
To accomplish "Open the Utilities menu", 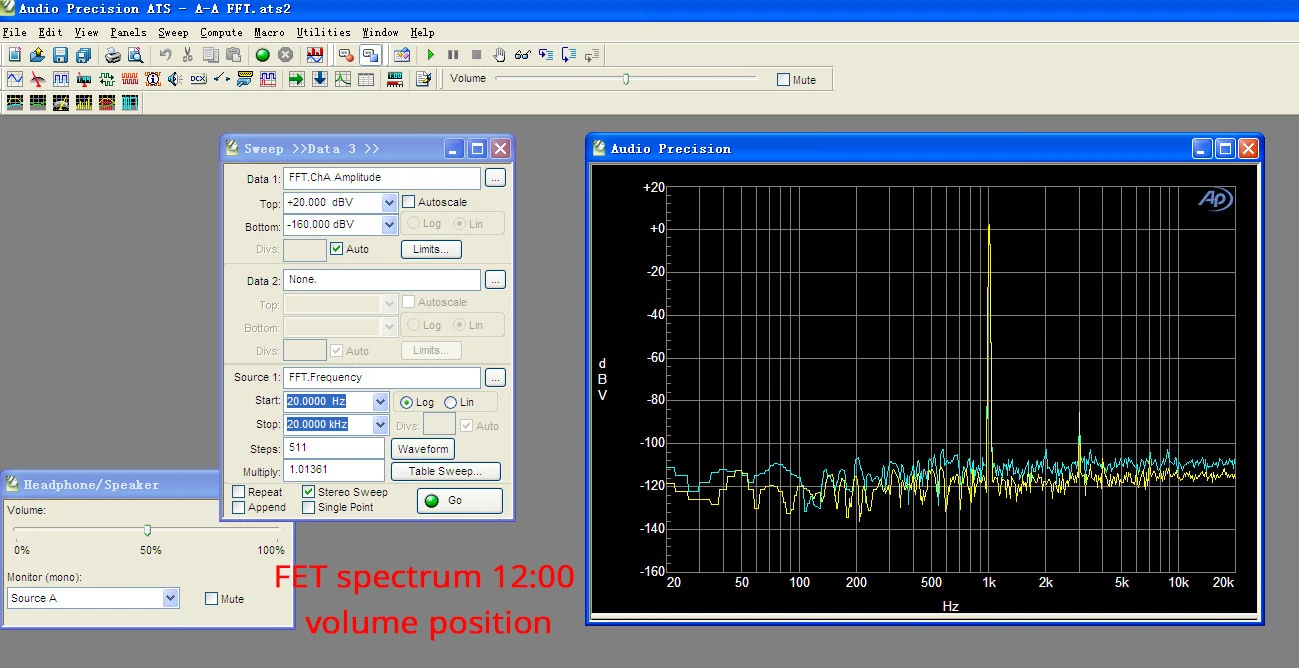I will point(324,32).
